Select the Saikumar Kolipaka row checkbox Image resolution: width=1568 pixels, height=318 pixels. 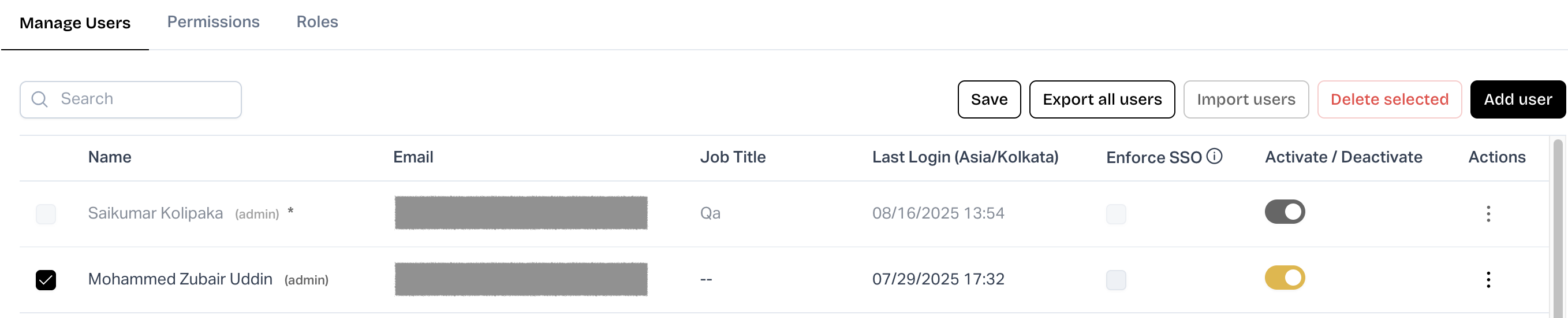pyautogui.click(x=46, y=214)
